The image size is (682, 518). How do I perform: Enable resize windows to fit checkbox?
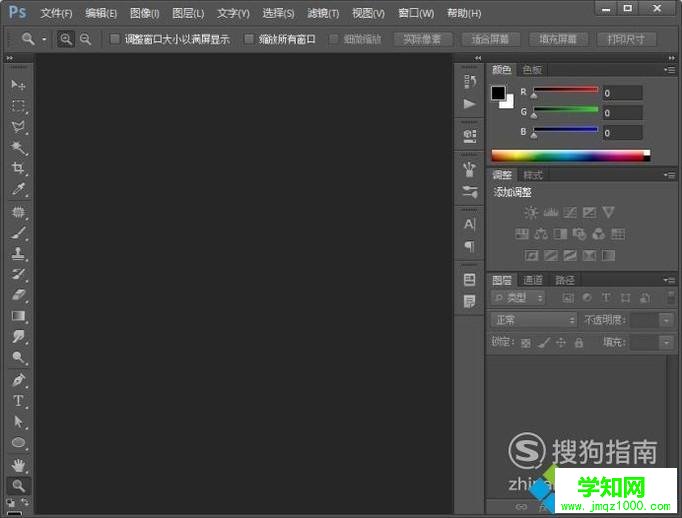click(x=114, y=39)
